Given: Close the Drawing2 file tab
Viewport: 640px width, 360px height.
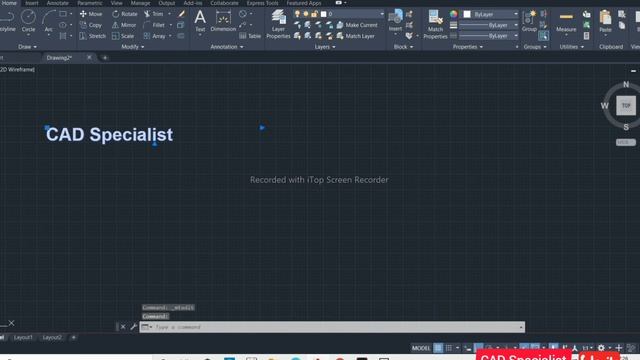Looking at the screenshot, I should (x=89, y=58).
